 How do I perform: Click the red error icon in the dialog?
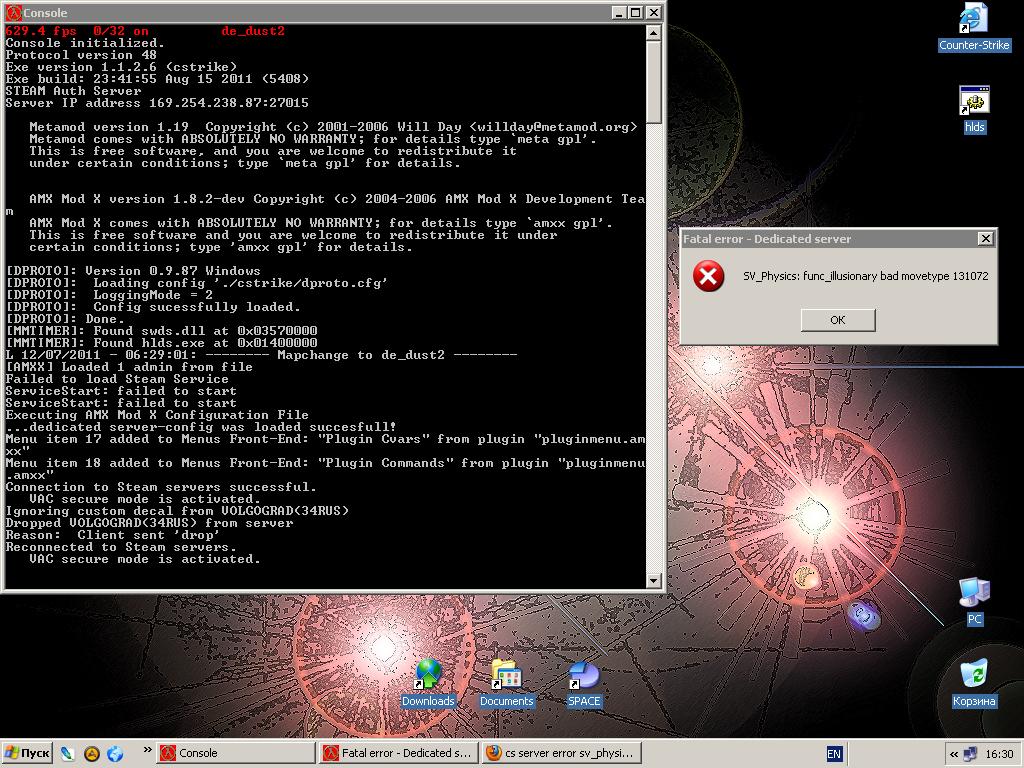(709, 276)
